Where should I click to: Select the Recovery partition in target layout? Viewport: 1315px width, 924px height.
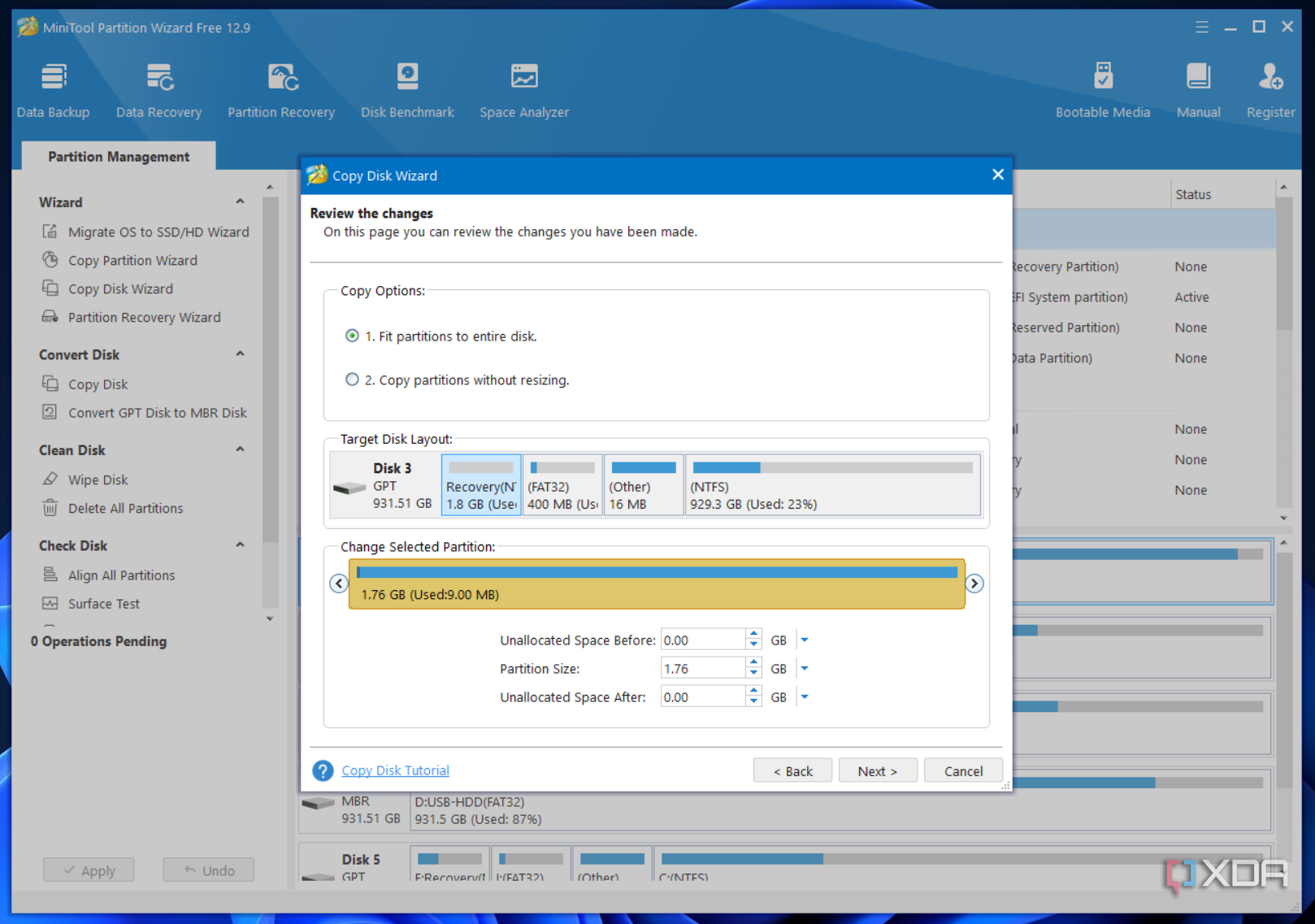click(x=481, y=485)
